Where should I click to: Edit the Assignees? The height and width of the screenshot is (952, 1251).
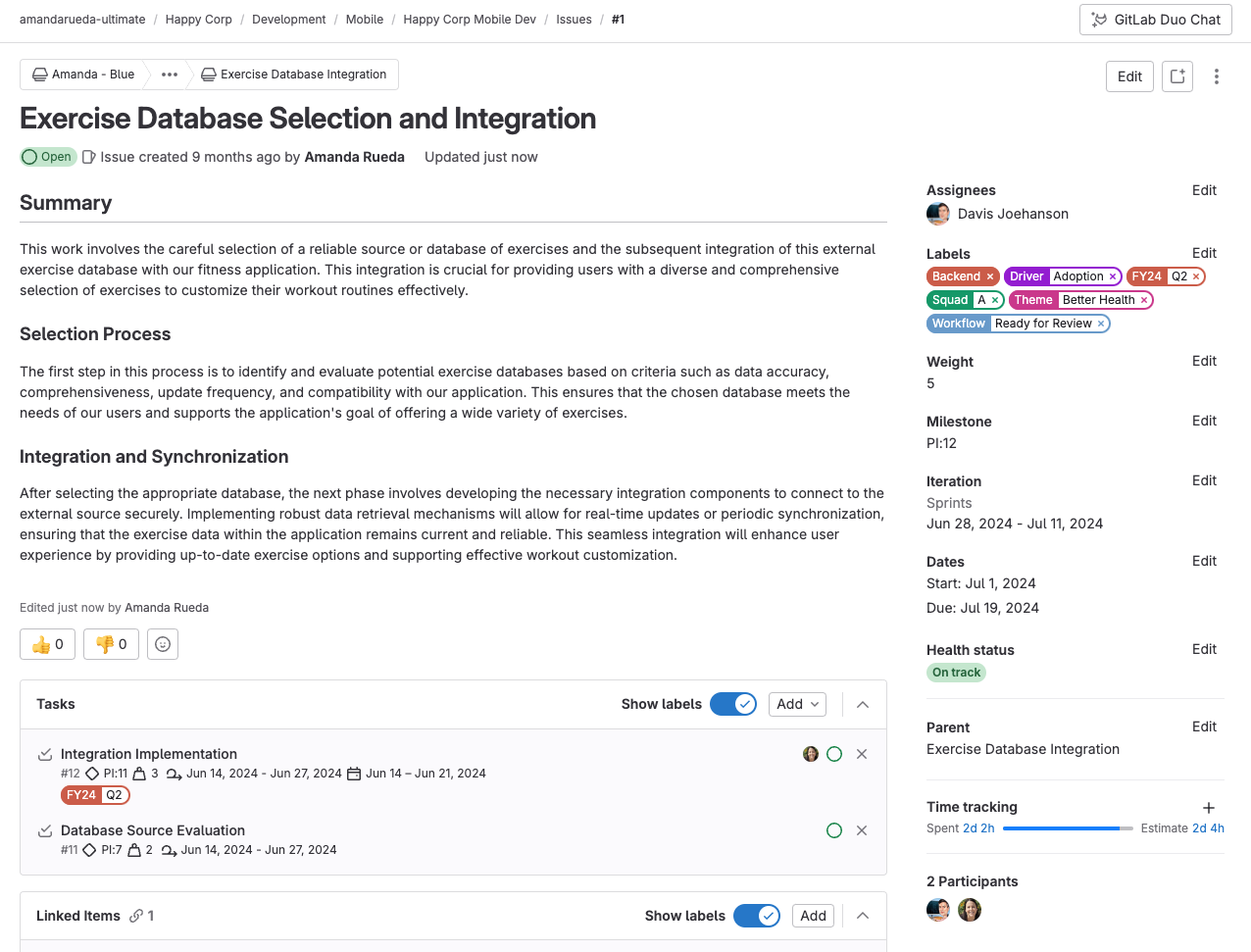tap(1204, 190)
